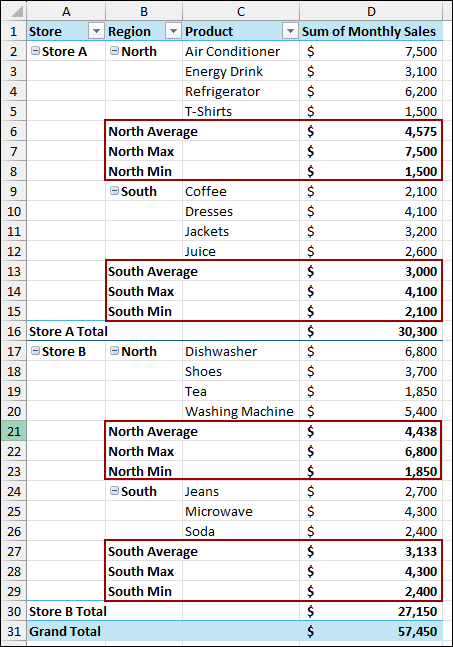453x647 pixels.
Task: Select the 5,400 Washing Machine value
Action: click(371, 411)
